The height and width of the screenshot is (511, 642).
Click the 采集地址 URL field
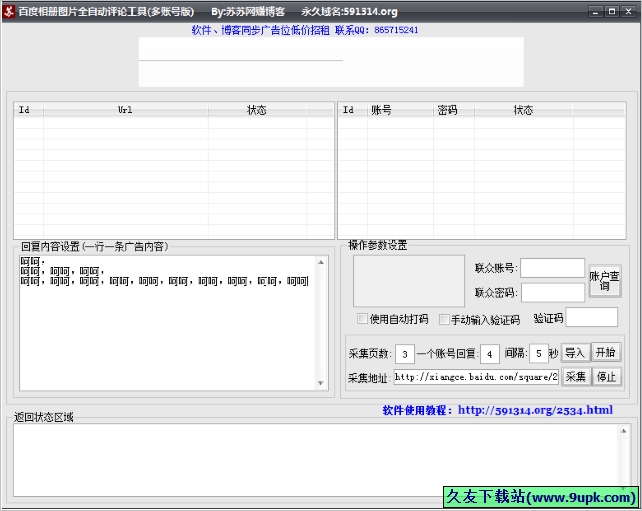[476, 377]
